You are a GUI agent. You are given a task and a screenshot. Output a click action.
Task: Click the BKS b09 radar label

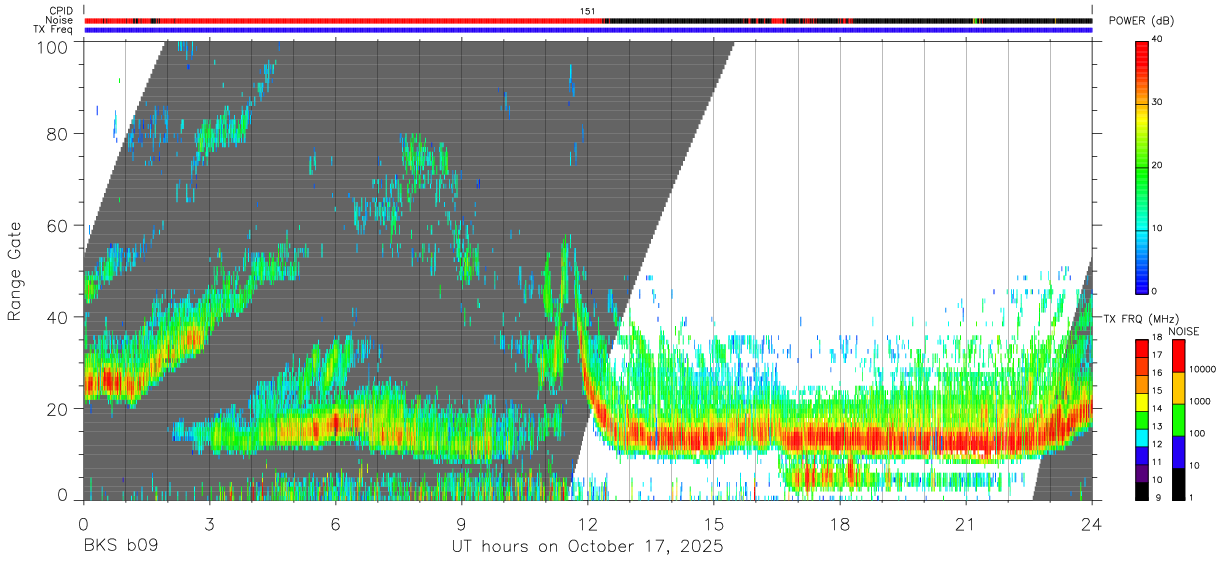pos(120,547)
